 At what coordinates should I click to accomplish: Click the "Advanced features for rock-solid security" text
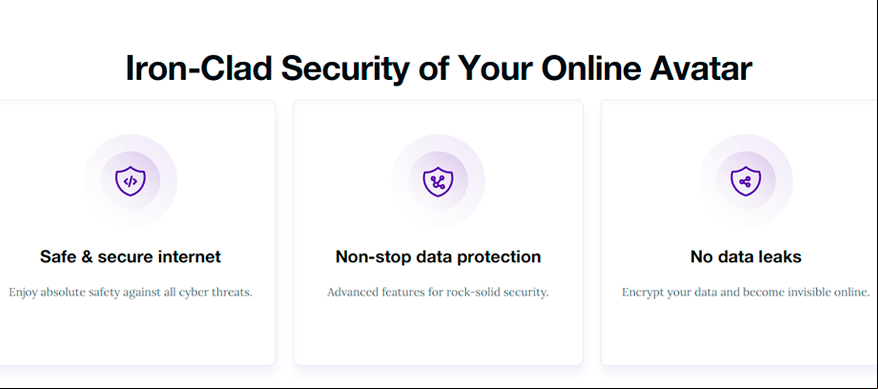[438, 292]
